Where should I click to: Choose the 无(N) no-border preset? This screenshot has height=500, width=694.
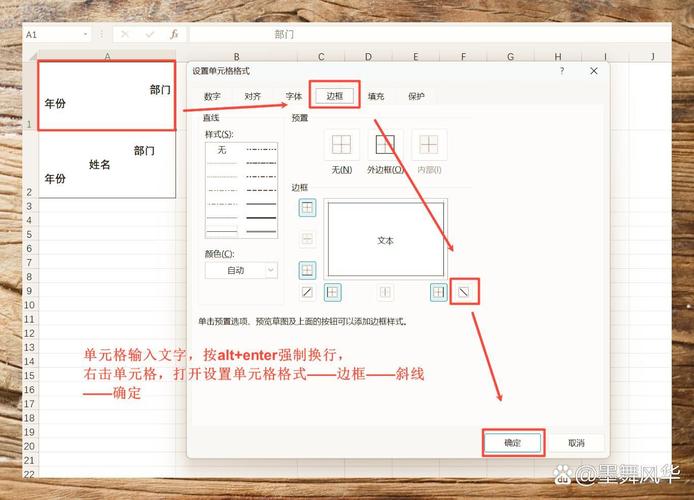(x=341, y=145)
